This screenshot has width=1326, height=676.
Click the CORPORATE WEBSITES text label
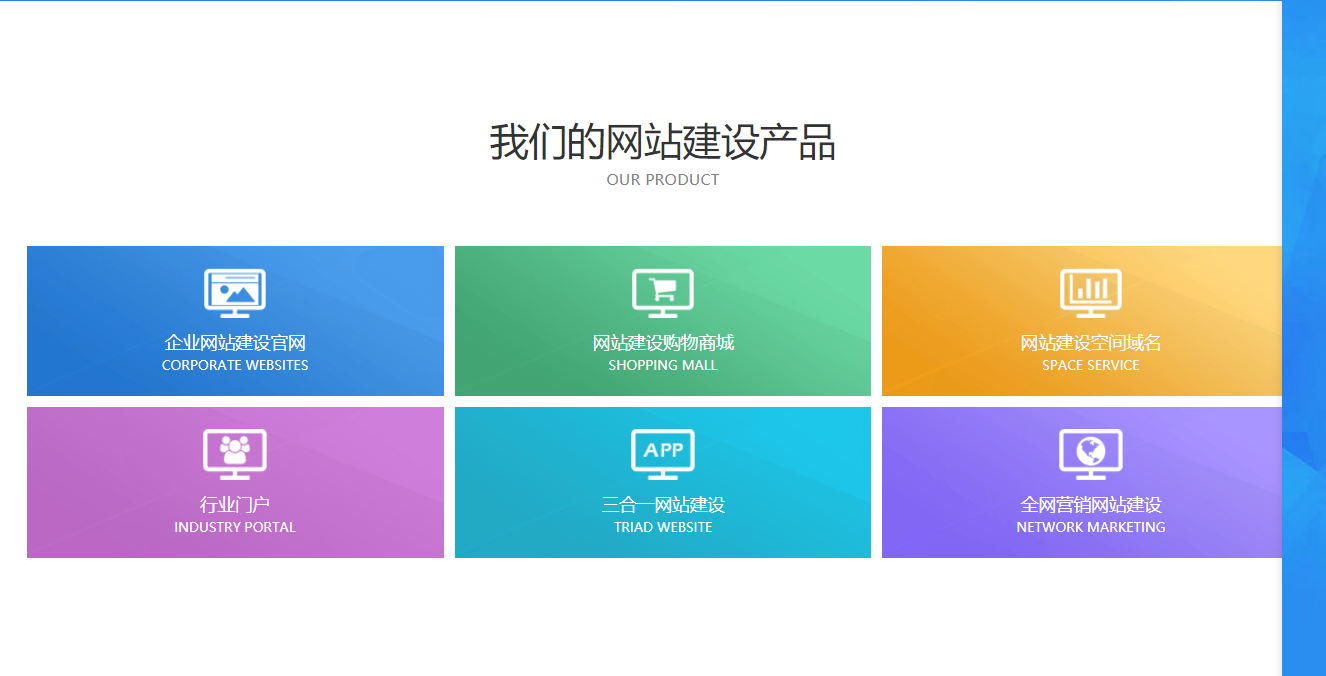(235, 365)
